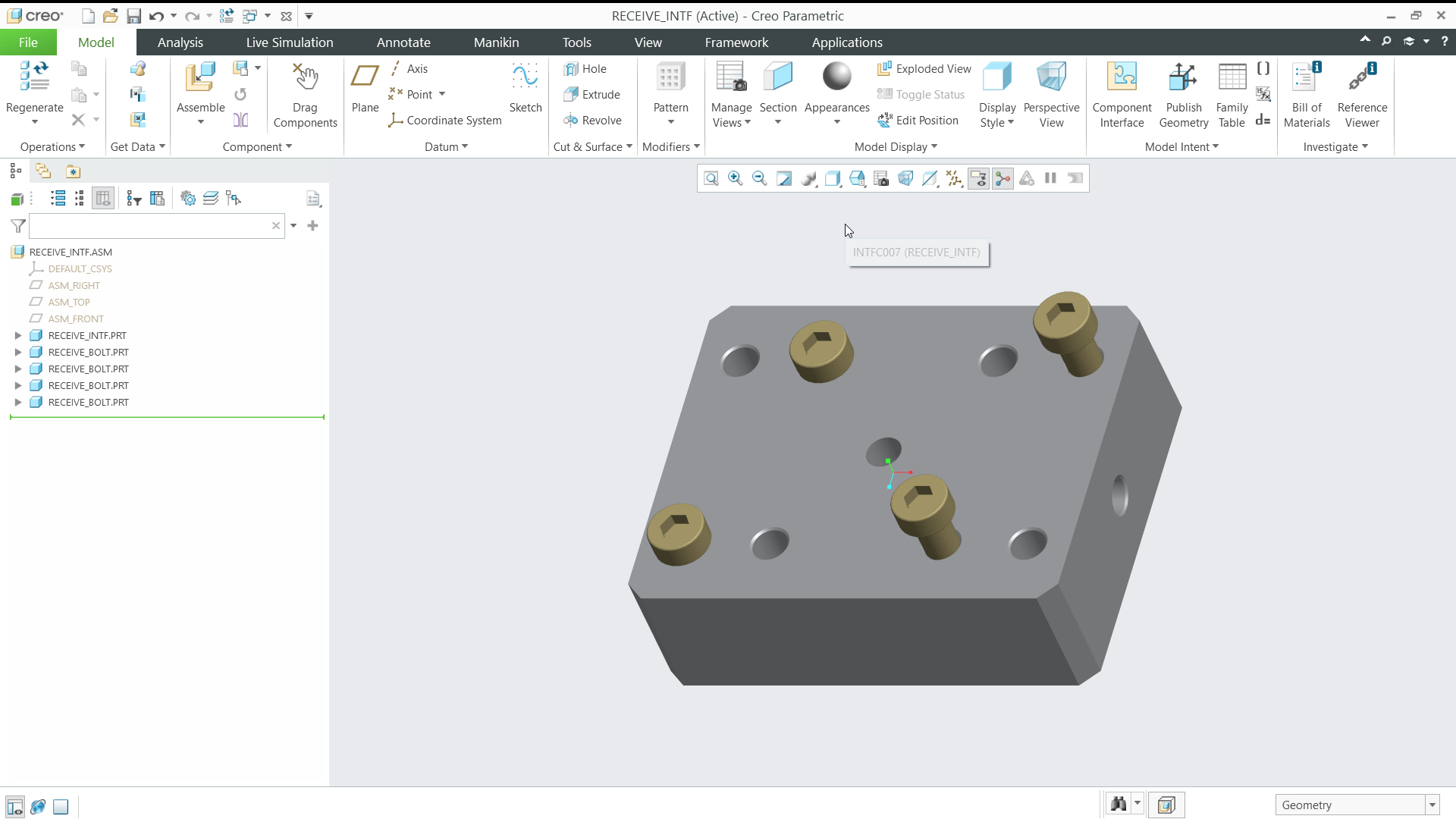
Task: Click the Zoom In graphics toolbar icon
Action: tap(735, 178)
